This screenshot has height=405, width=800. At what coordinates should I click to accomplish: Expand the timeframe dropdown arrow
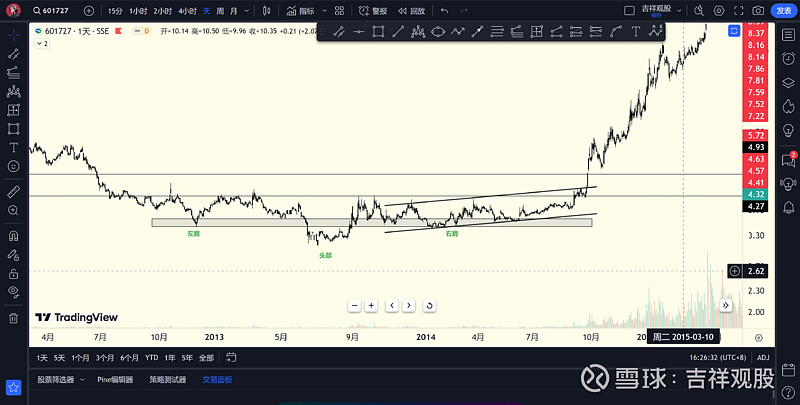247,11
